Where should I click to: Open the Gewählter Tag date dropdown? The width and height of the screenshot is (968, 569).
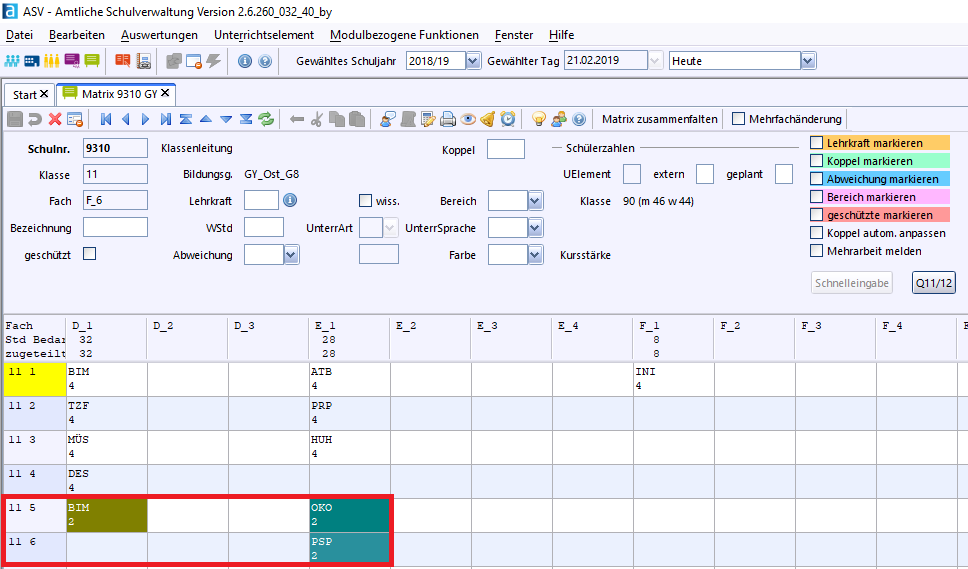point(656,60)
